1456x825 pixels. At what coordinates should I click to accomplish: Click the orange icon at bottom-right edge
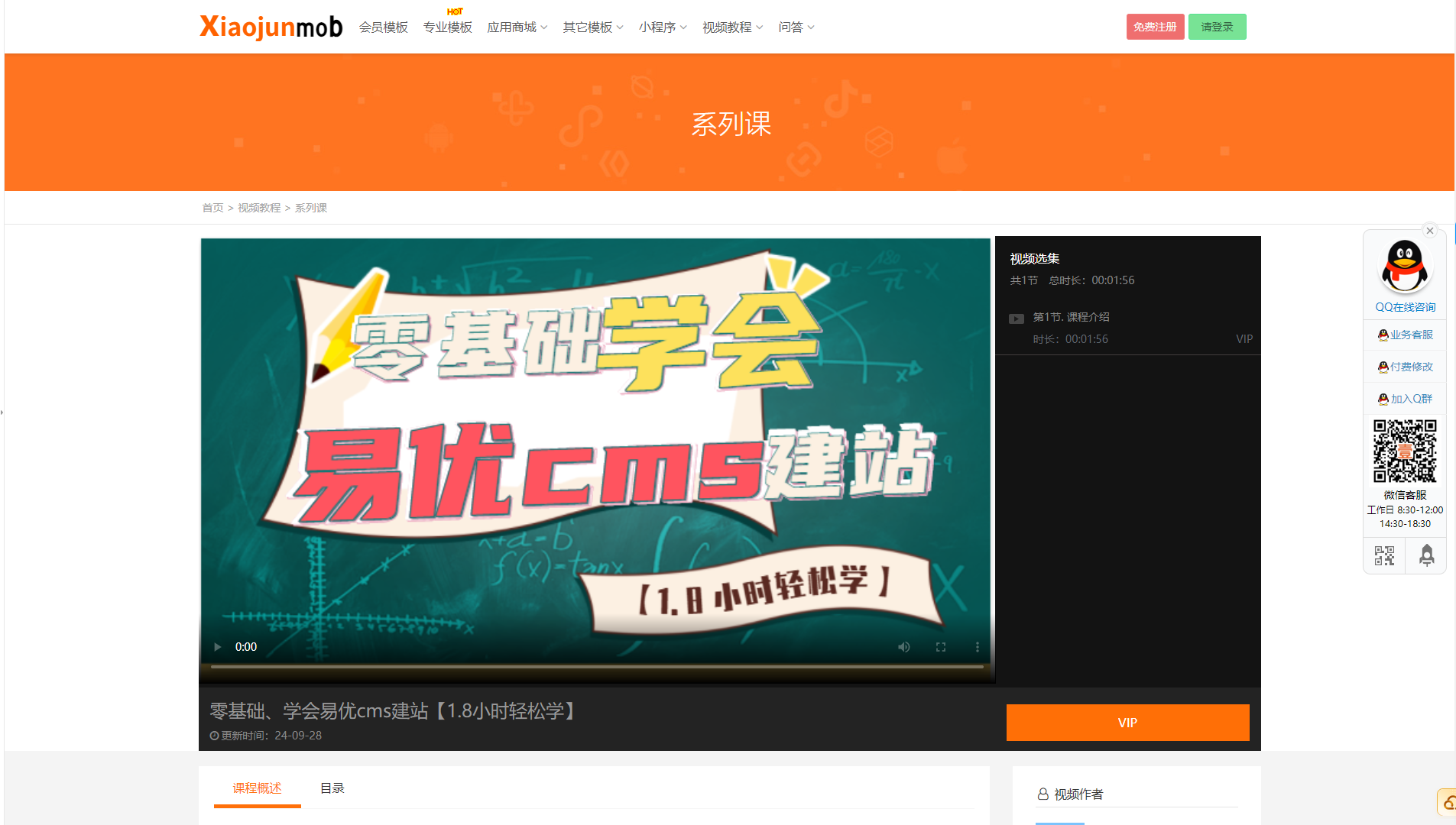coord(1448,802)
